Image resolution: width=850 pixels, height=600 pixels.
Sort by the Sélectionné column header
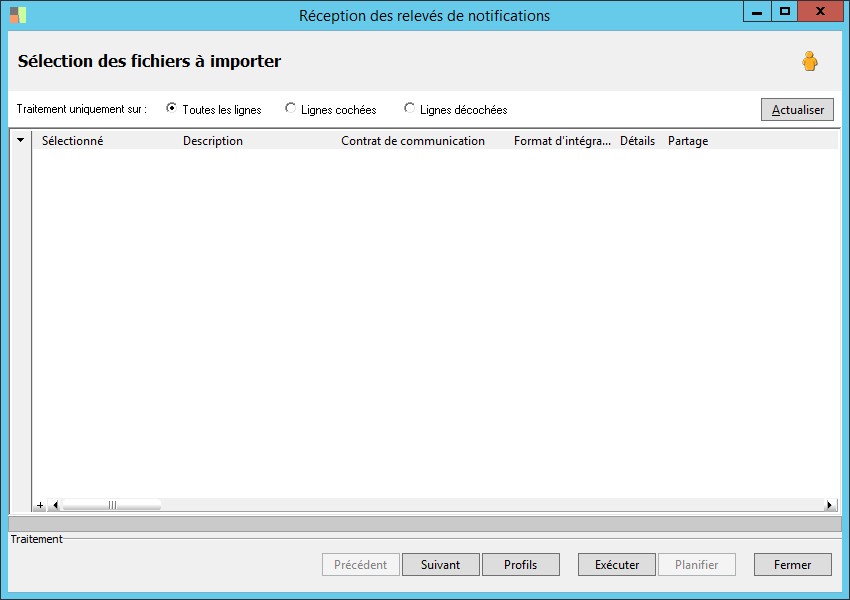(72, 141)
